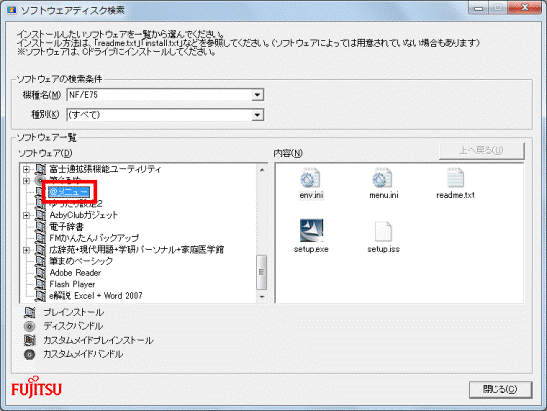
Task: Click the icon beside FMかんたんバックアップ
Action: 40,238
